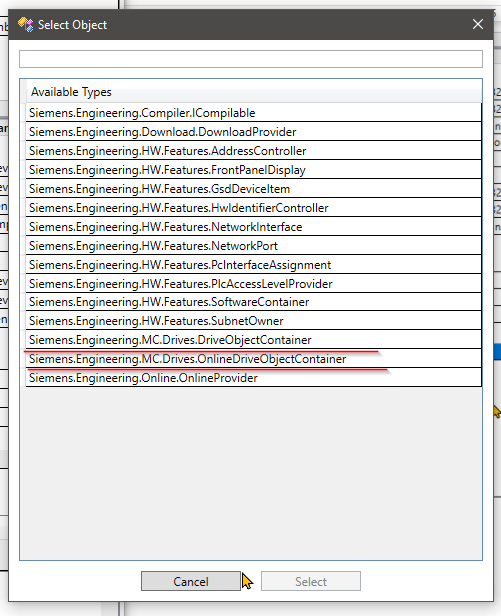The width and height of the screenshot is (501, 616).
Task: Pick HW.Features.PcInterfaceAssignment type
Action: [x=253, y=264]
